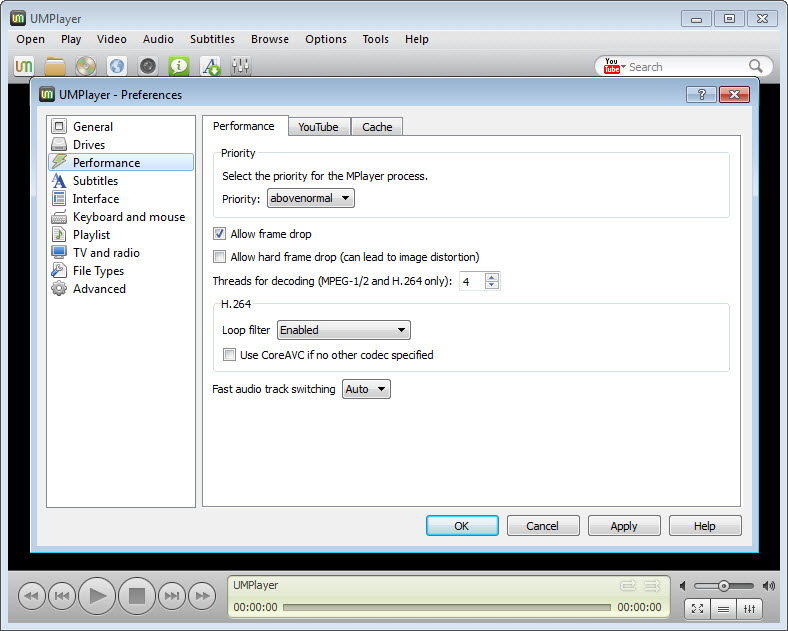The width and height of the screenshot is (788, 631).
Task: Click the mute speaker icon
Action: pyautogui.click(x=683, y=586)
